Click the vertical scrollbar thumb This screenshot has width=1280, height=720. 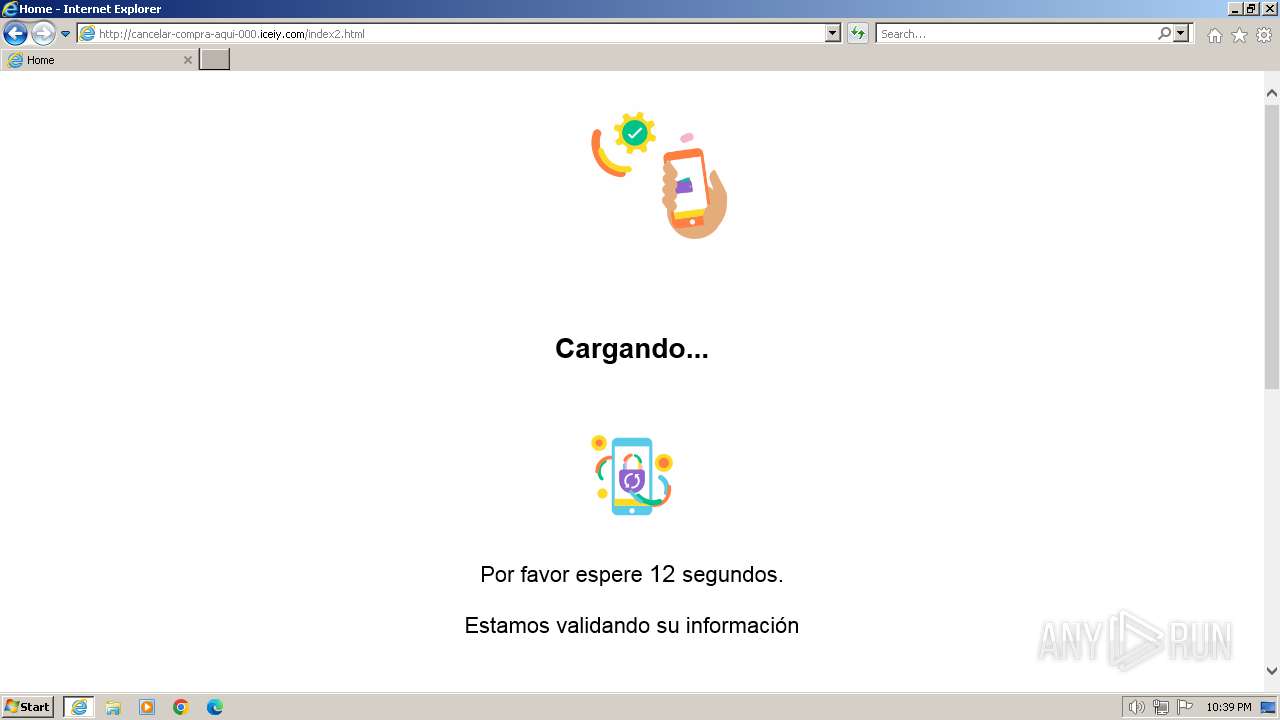(x=1272, y=245)
